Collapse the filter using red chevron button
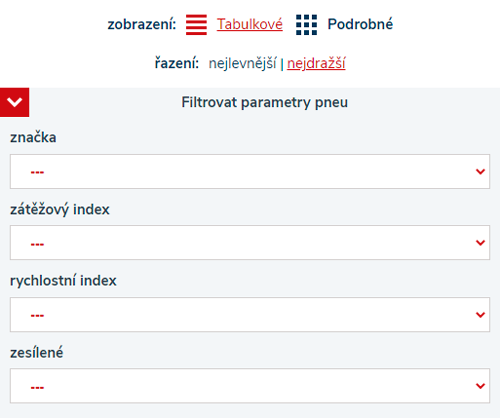The image size is (500, 418). (x=15, y=102)
